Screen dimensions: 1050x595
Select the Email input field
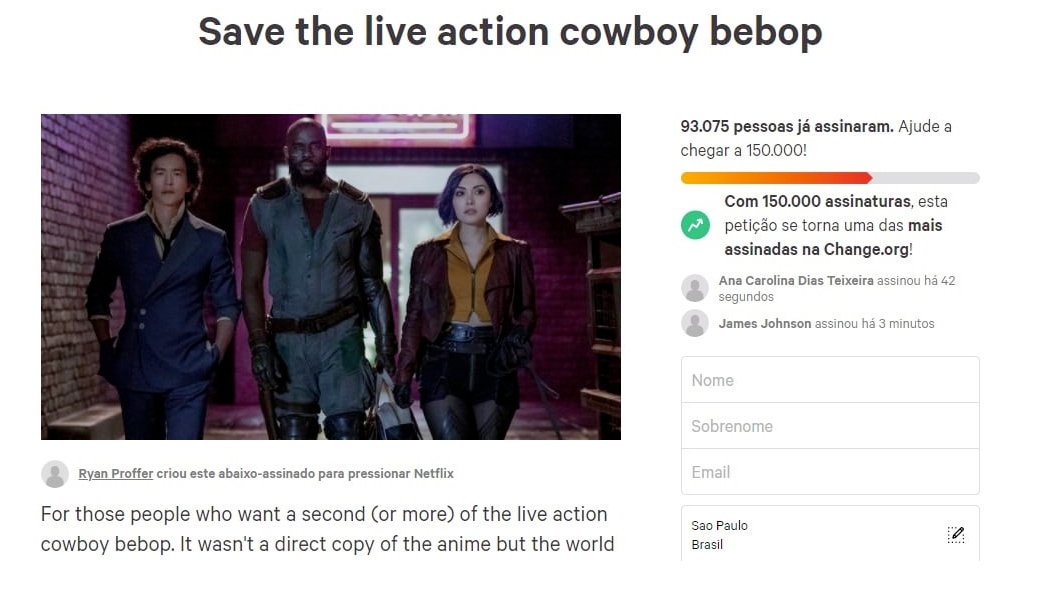click(830, 472)
